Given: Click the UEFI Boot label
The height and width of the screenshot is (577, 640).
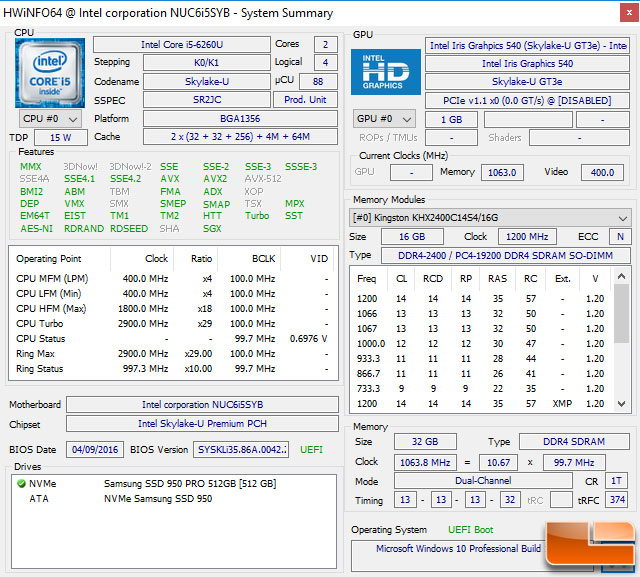Looking at the screenshot, I should (471, 530).
